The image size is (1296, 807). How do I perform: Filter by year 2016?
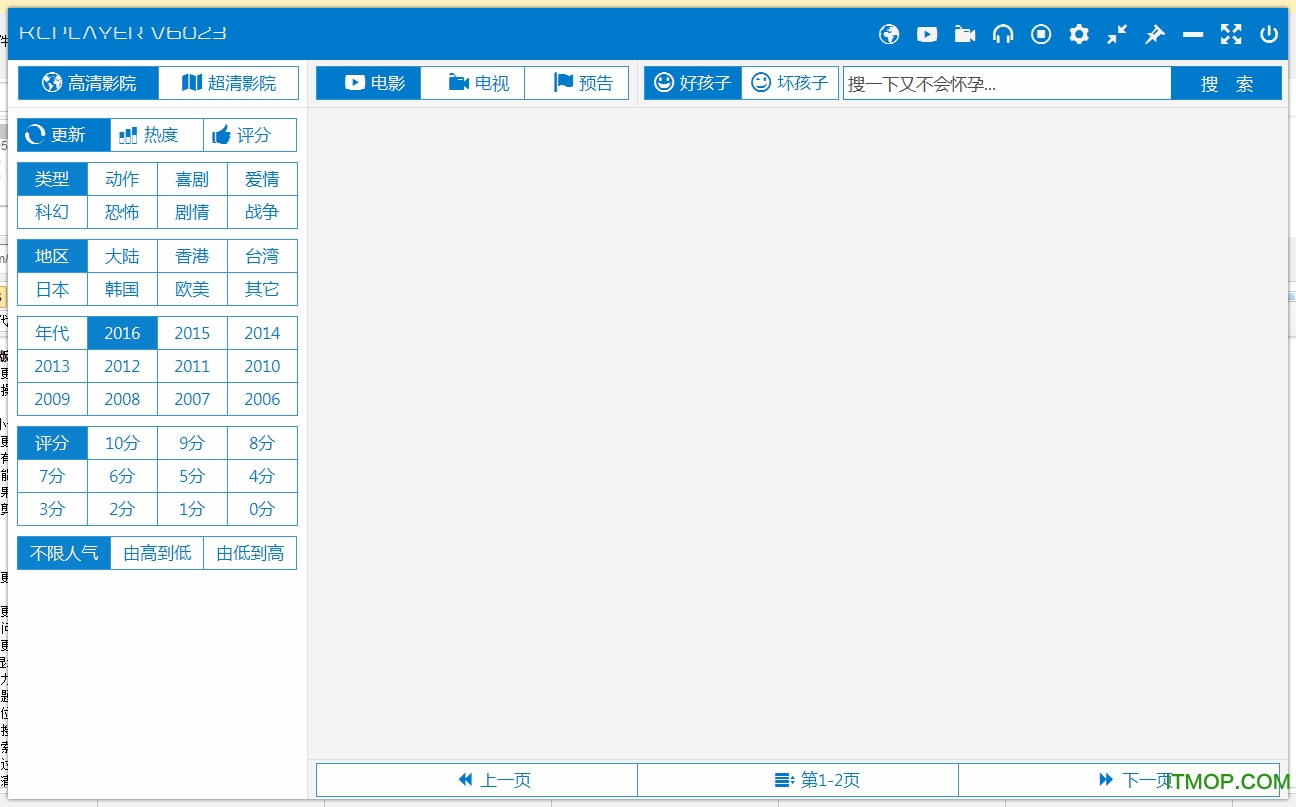click(x=122, y=333)
